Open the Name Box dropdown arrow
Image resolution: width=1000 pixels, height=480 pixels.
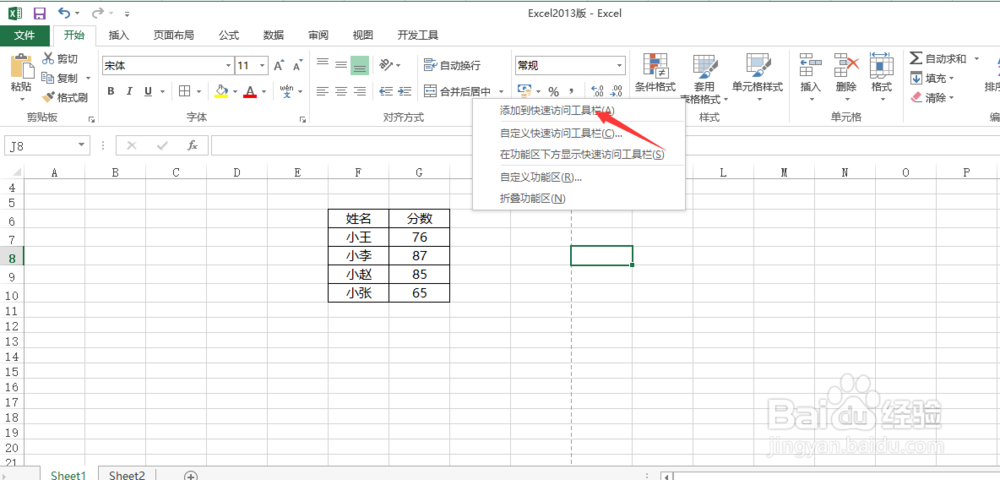[82, 145]
